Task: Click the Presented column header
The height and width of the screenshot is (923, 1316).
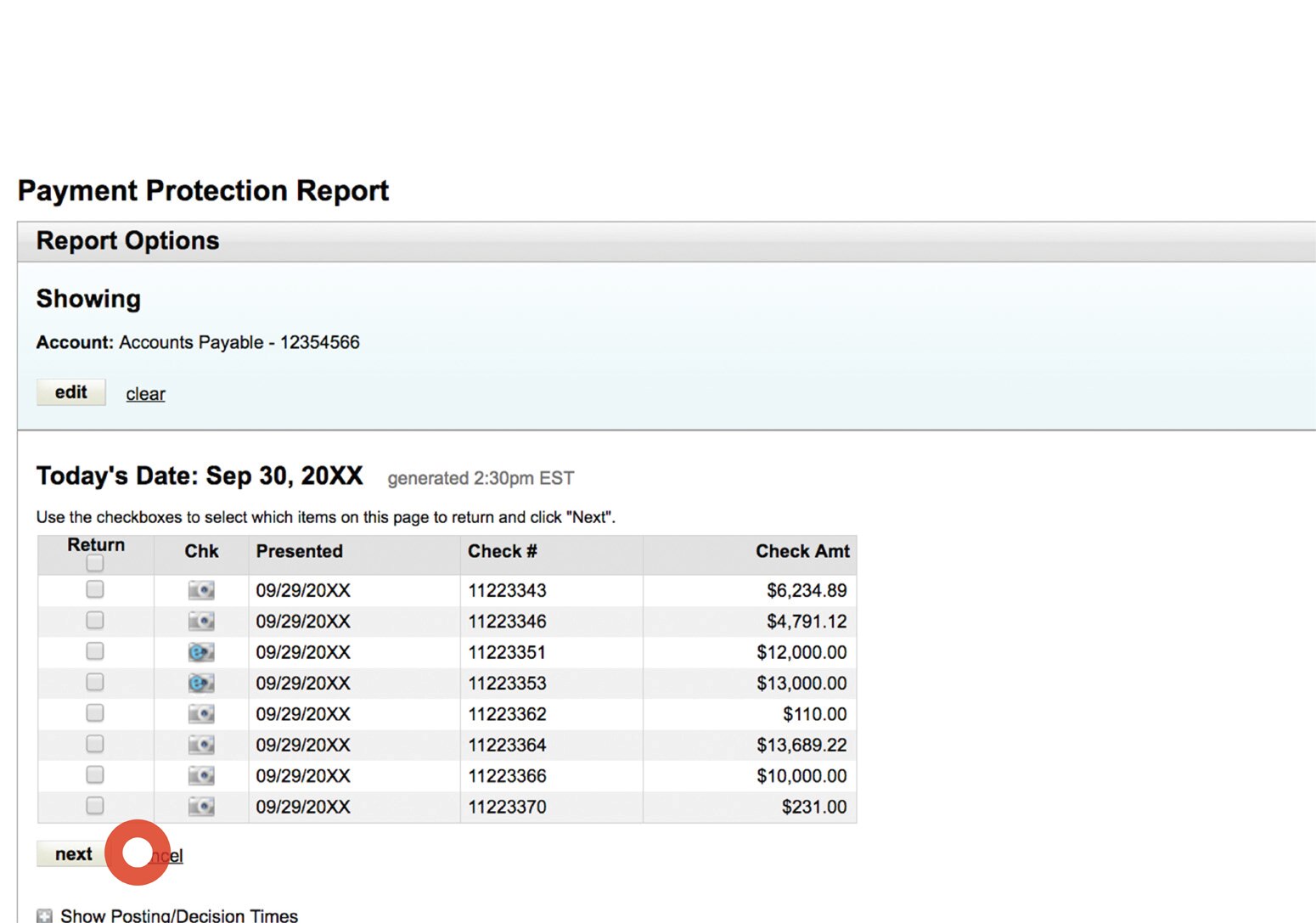Action: point(299,551)
